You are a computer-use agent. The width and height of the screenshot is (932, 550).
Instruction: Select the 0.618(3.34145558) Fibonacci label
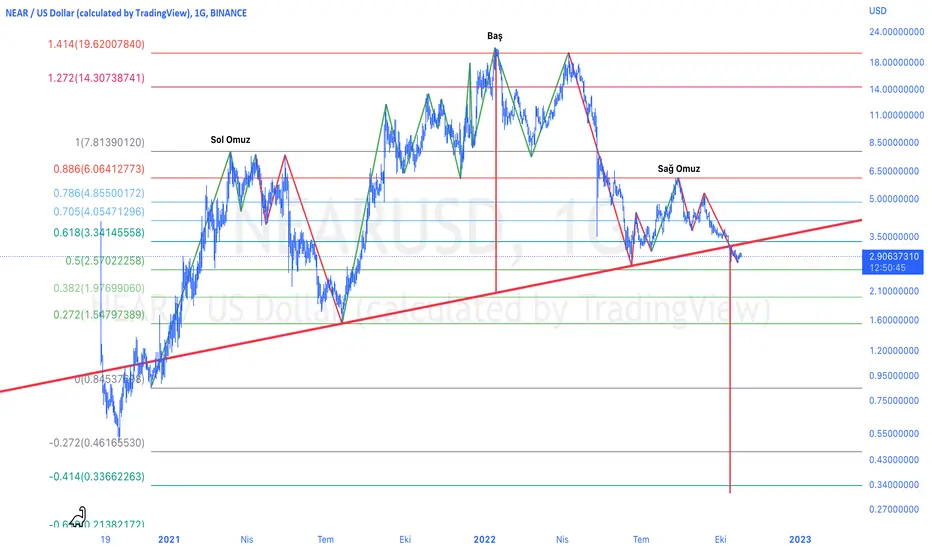pyautogui.click(x=99, y=232)
